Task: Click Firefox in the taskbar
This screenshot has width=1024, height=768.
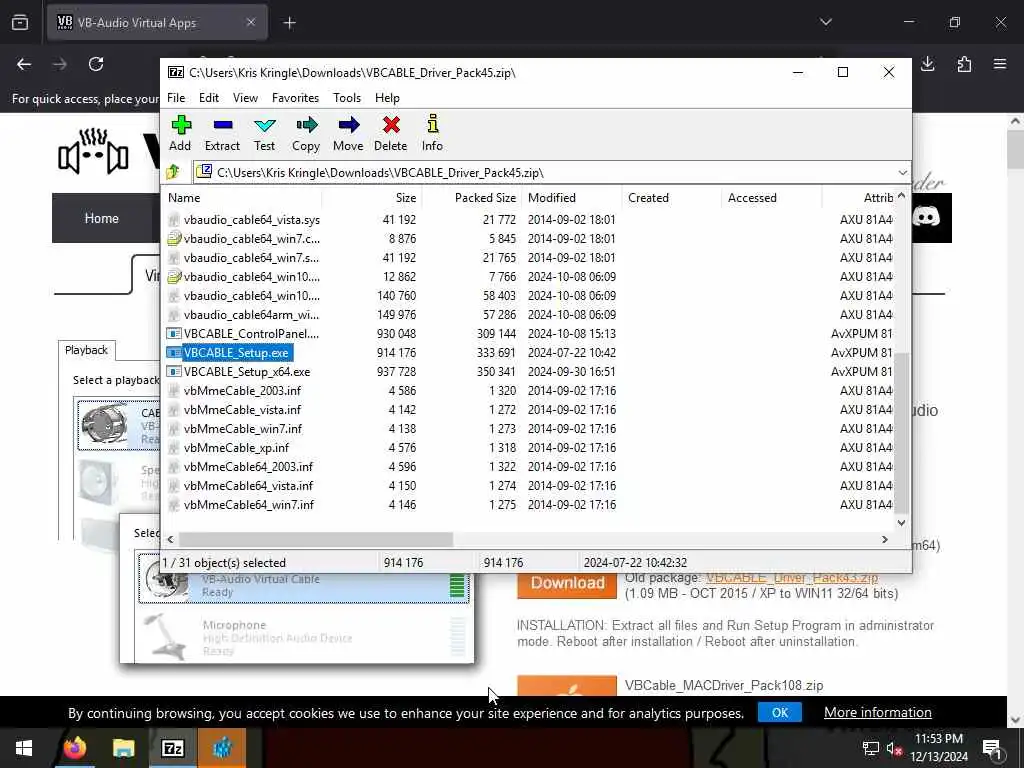Action: pos(74,748)
